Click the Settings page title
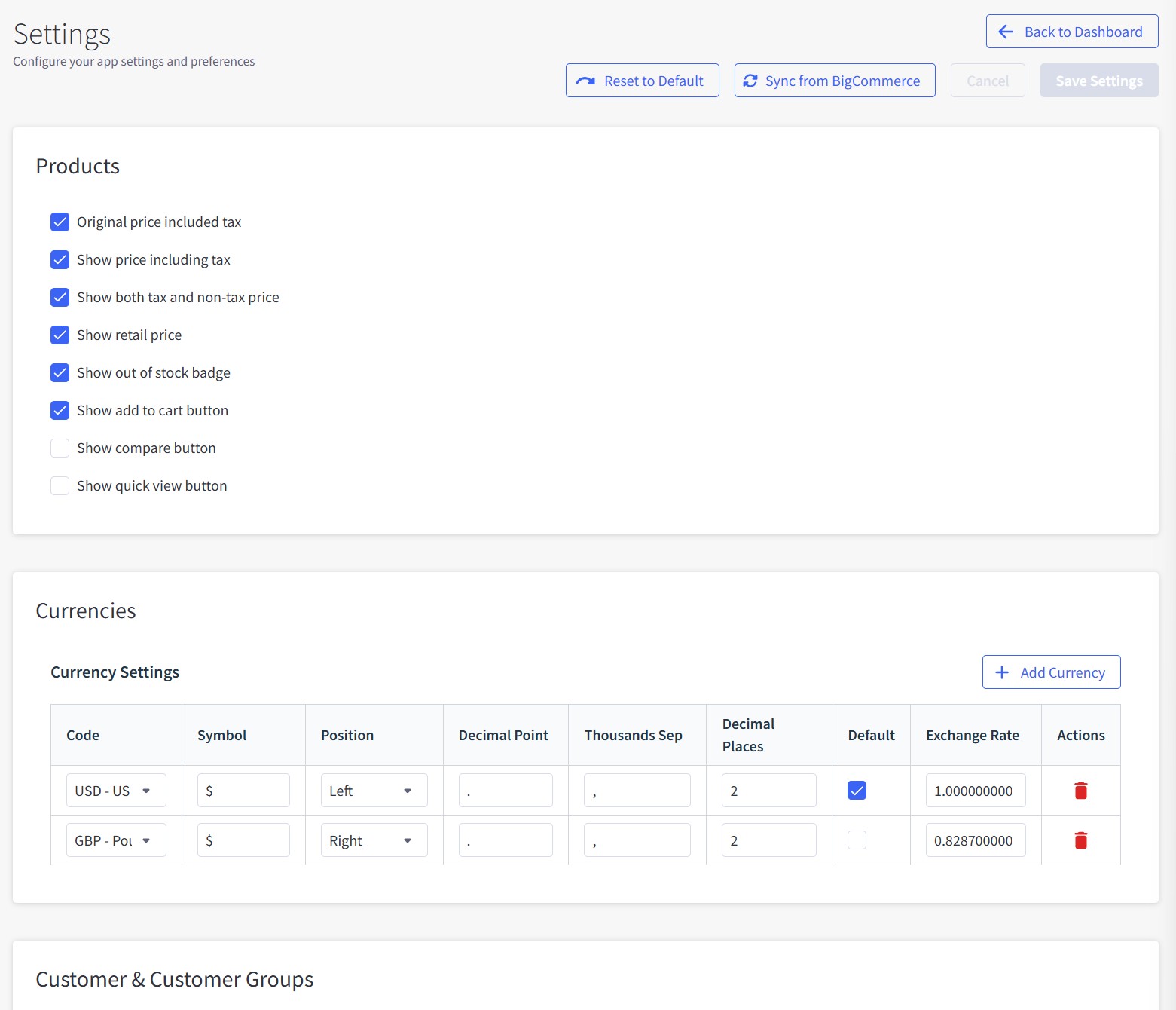This screenshot has width=1176, height=1010. pyautogui.click(x=62, y=35)
